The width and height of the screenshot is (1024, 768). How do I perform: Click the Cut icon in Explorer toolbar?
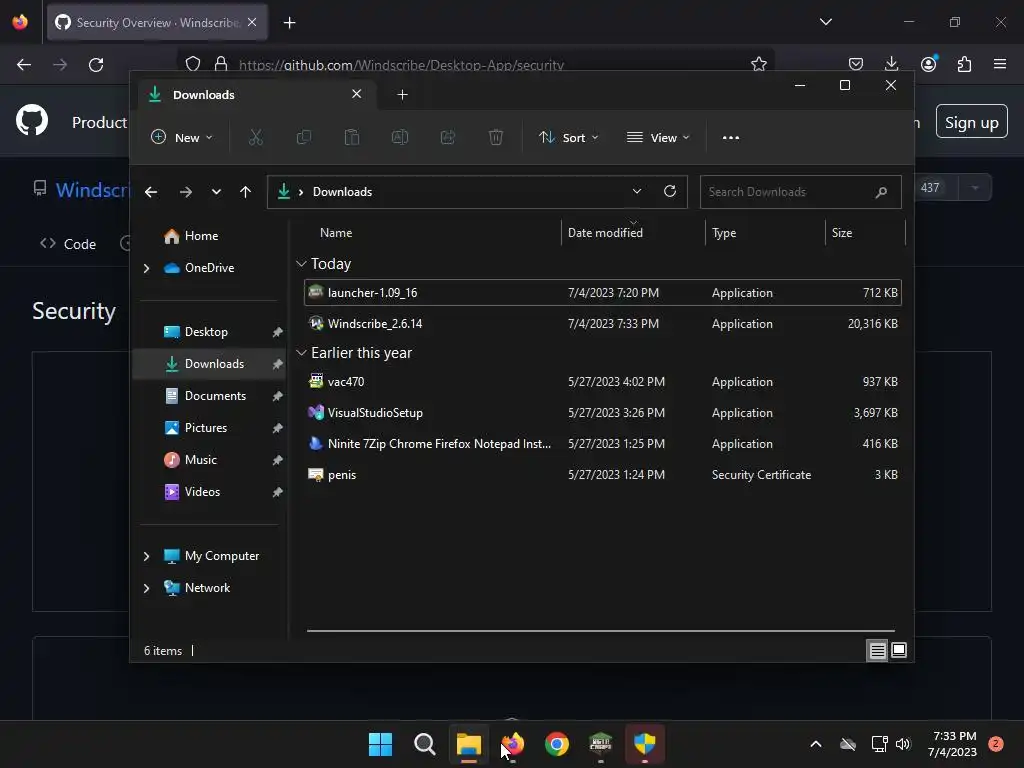pyautogui.click(x=255, y=137)
